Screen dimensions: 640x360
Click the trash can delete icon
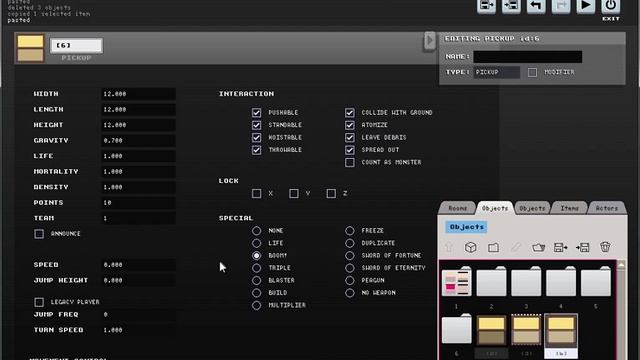tap(605, 247)
